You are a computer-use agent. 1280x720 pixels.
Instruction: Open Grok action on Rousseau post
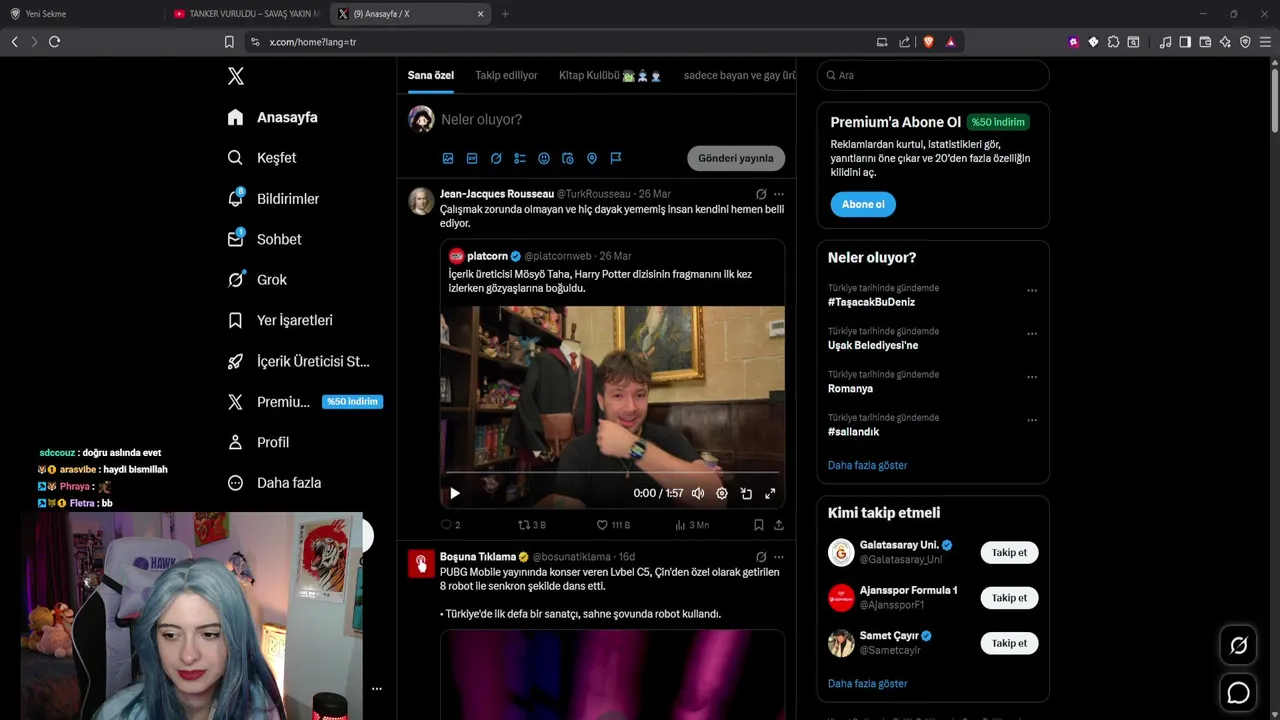(761, 194)
